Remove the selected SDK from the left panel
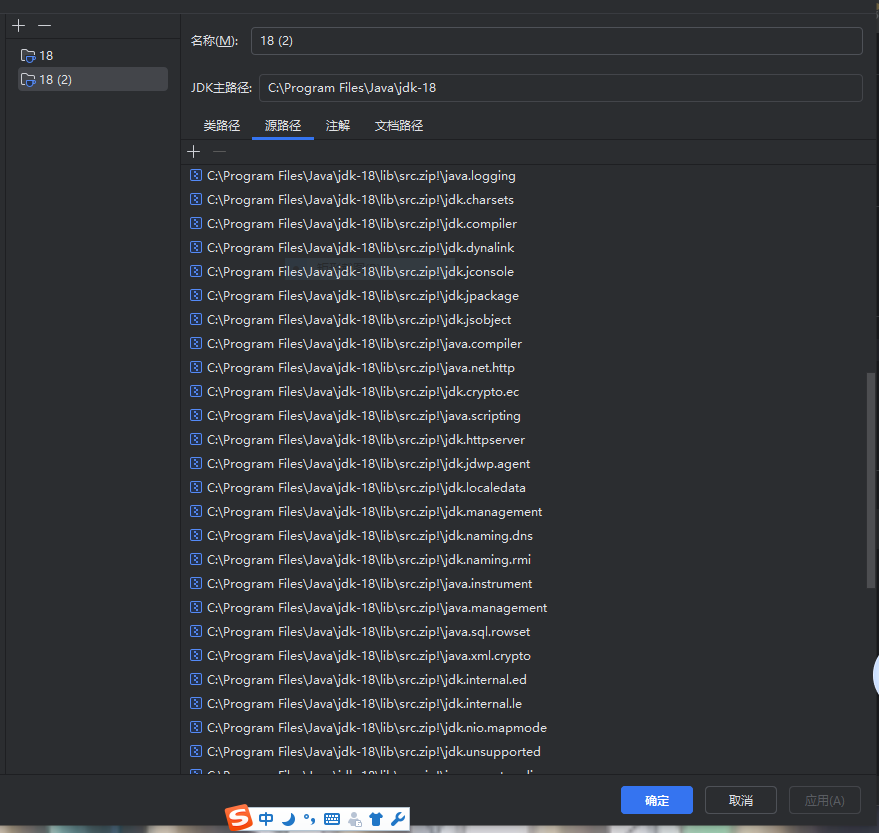 point(45,26)
